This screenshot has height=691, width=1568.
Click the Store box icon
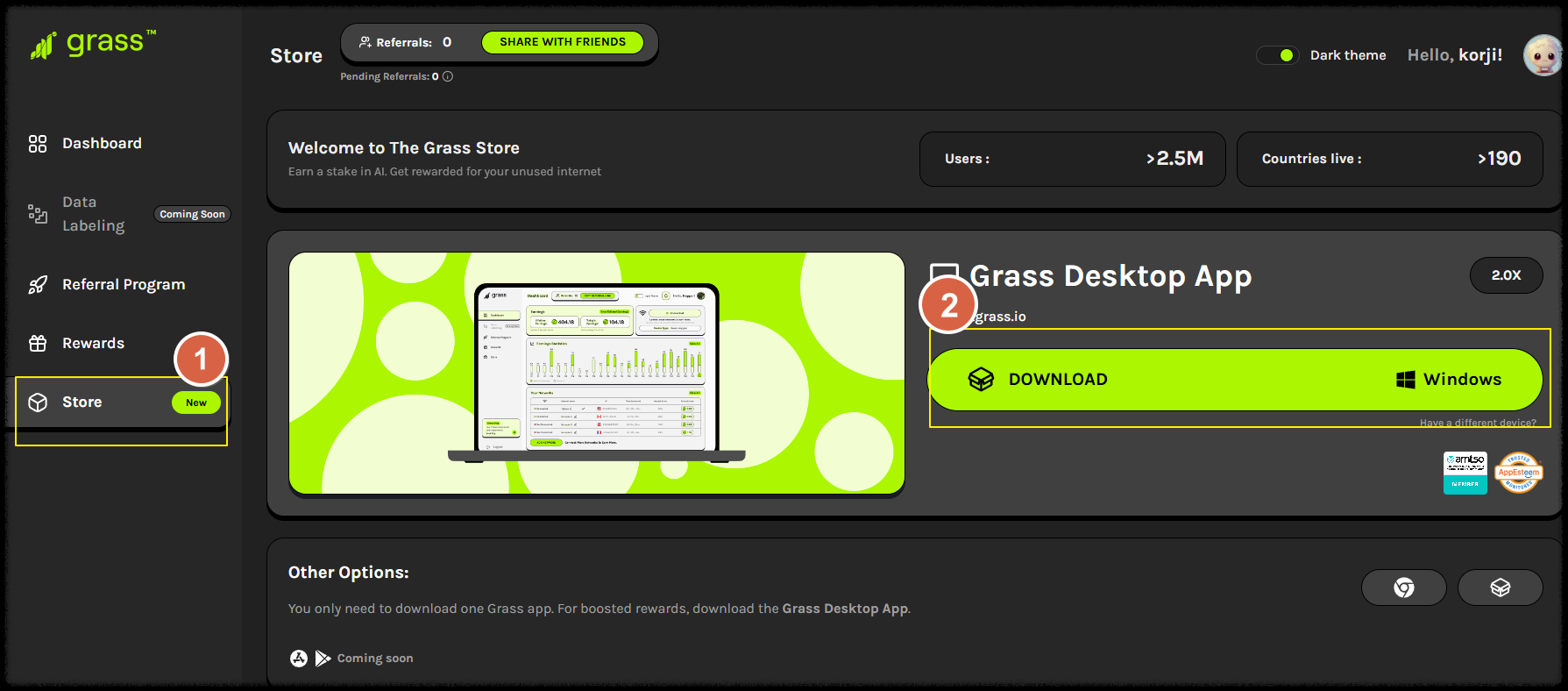38,402
